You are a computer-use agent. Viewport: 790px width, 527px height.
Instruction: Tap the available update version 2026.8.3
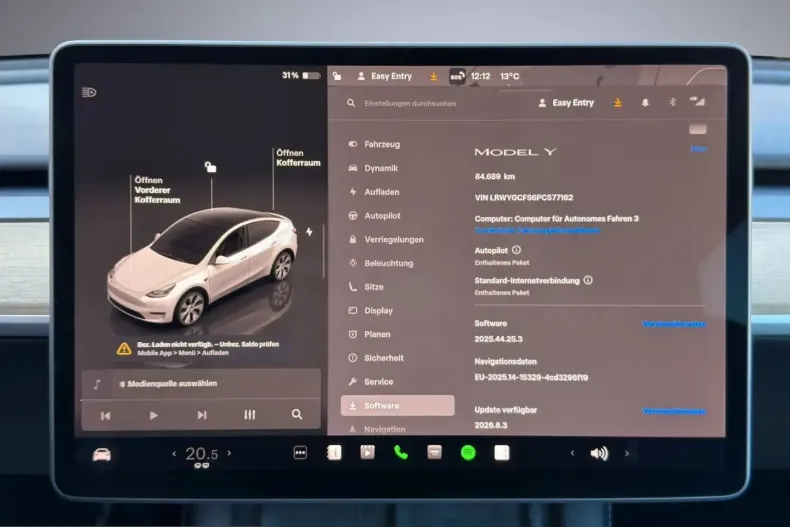click(491, 426)
